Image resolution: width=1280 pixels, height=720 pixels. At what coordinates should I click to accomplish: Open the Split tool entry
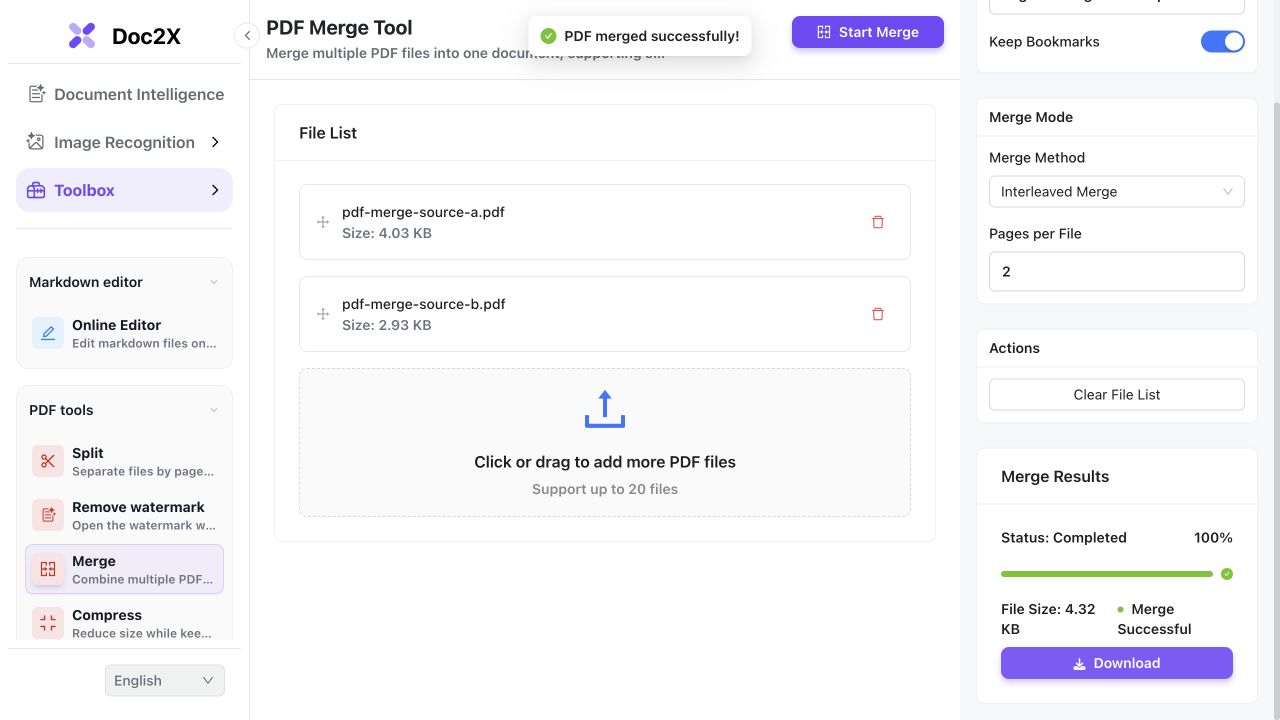coord(124,461)
